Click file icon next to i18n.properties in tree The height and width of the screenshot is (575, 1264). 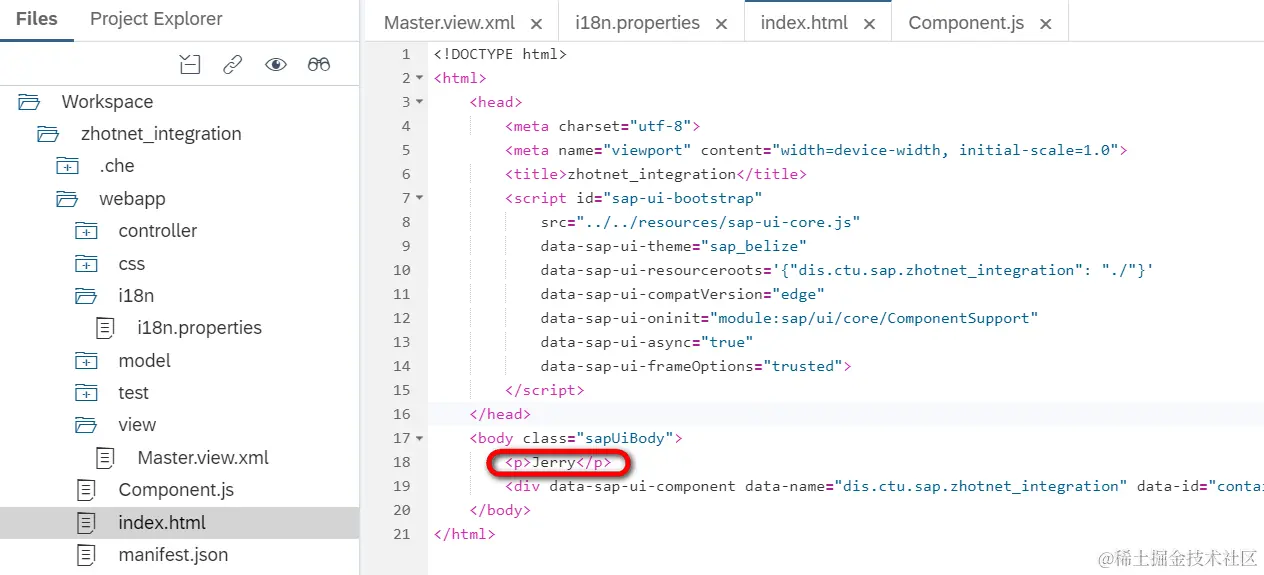coord(105,328)
